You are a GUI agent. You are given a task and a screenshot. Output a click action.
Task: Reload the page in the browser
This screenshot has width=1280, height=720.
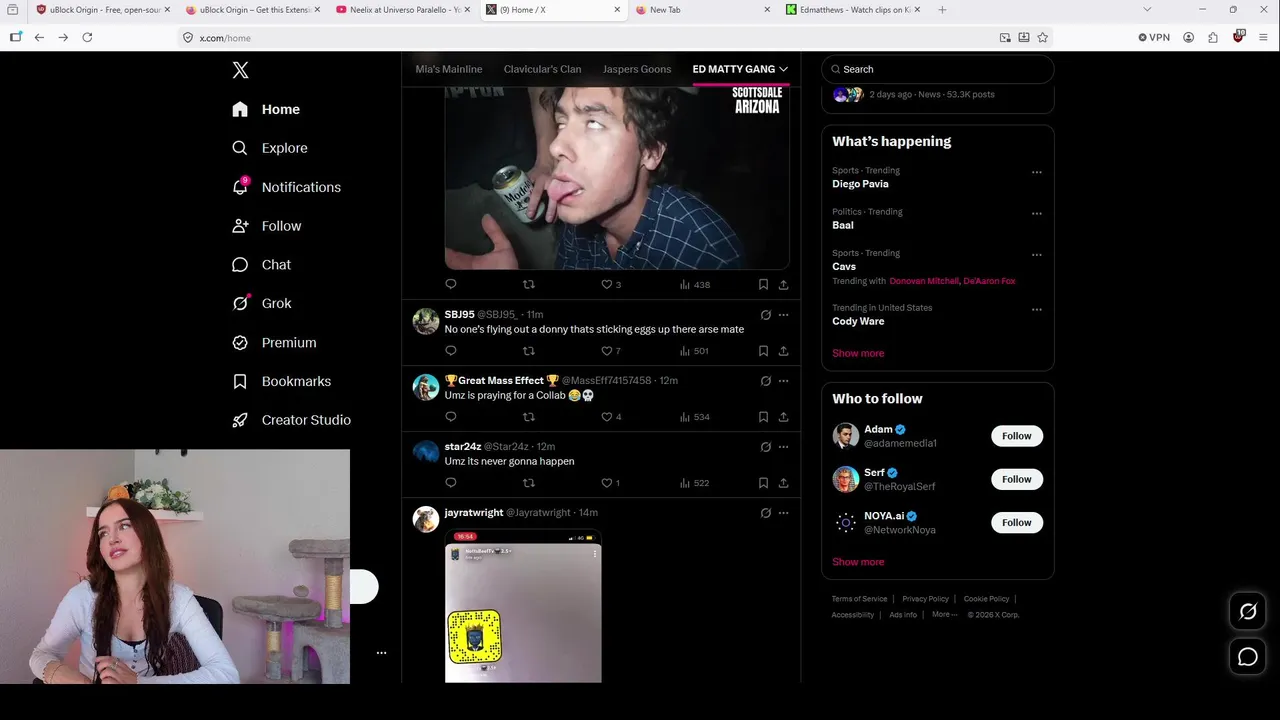[87, 37]
